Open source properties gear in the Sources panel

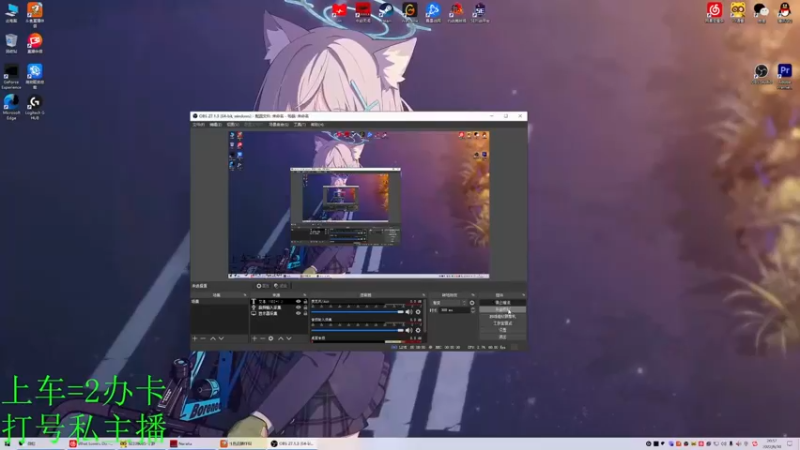(x=271, y=338)
